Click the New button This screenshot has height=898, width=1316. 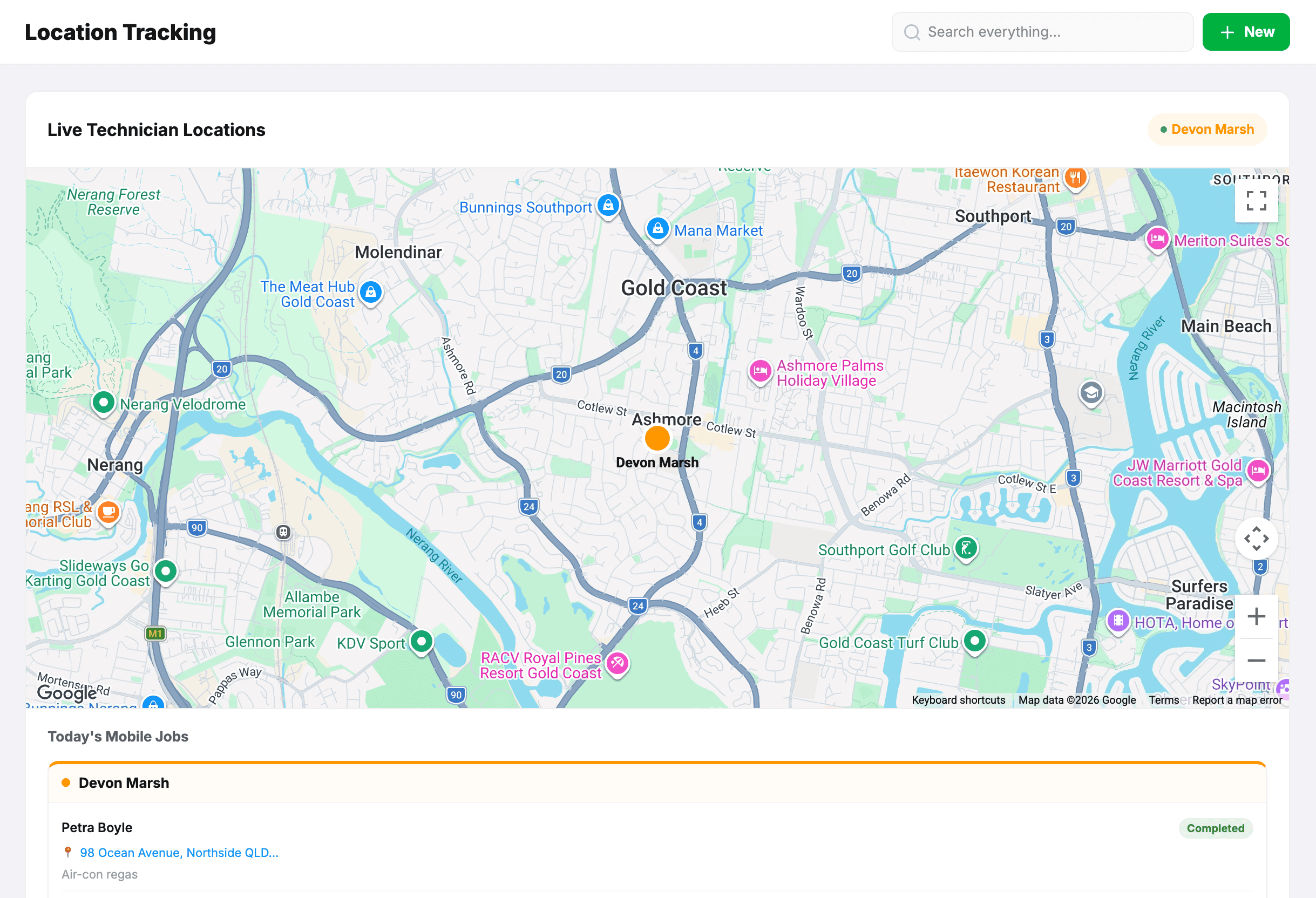[1246, 32]
